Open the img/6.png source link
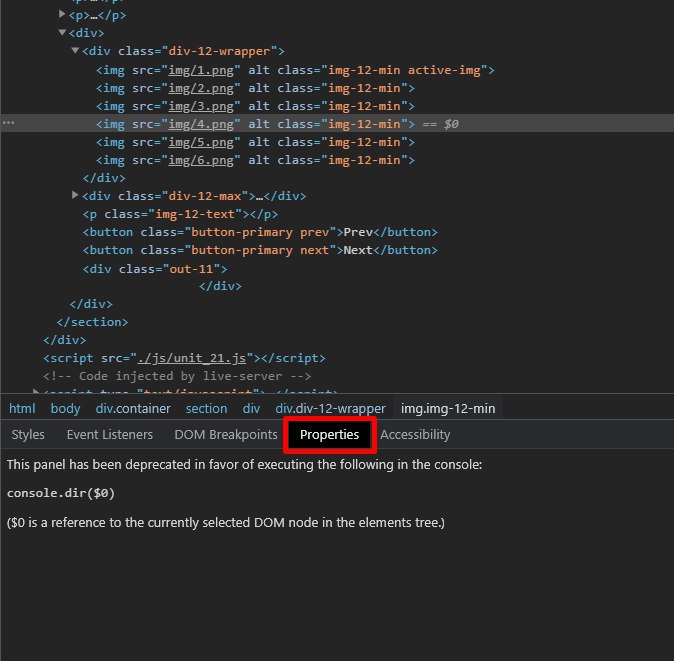 201,160
